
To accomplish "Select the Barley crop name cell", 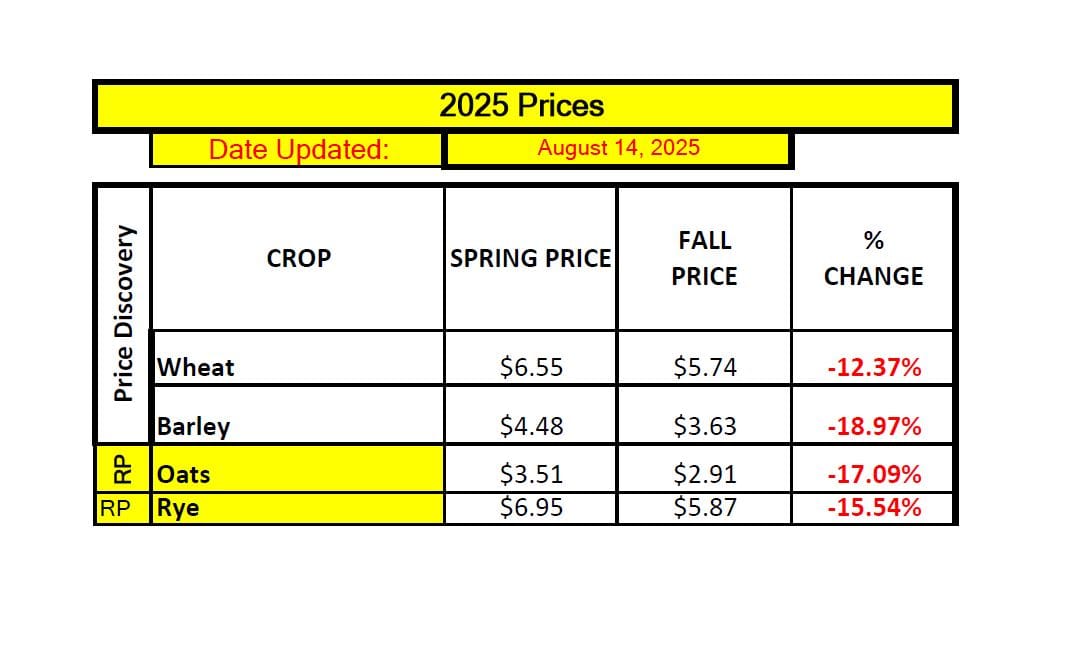I will (297, 426).
